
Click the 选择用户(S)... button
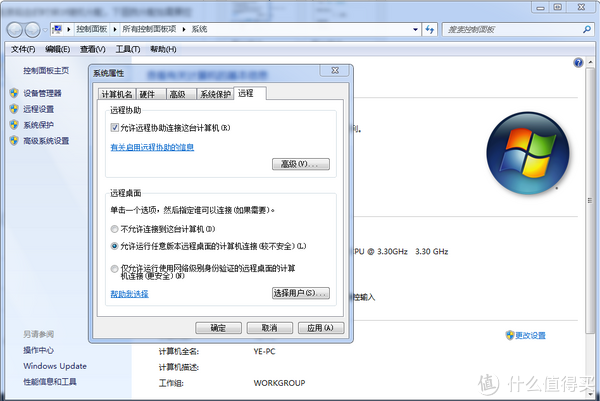point(301,293)
